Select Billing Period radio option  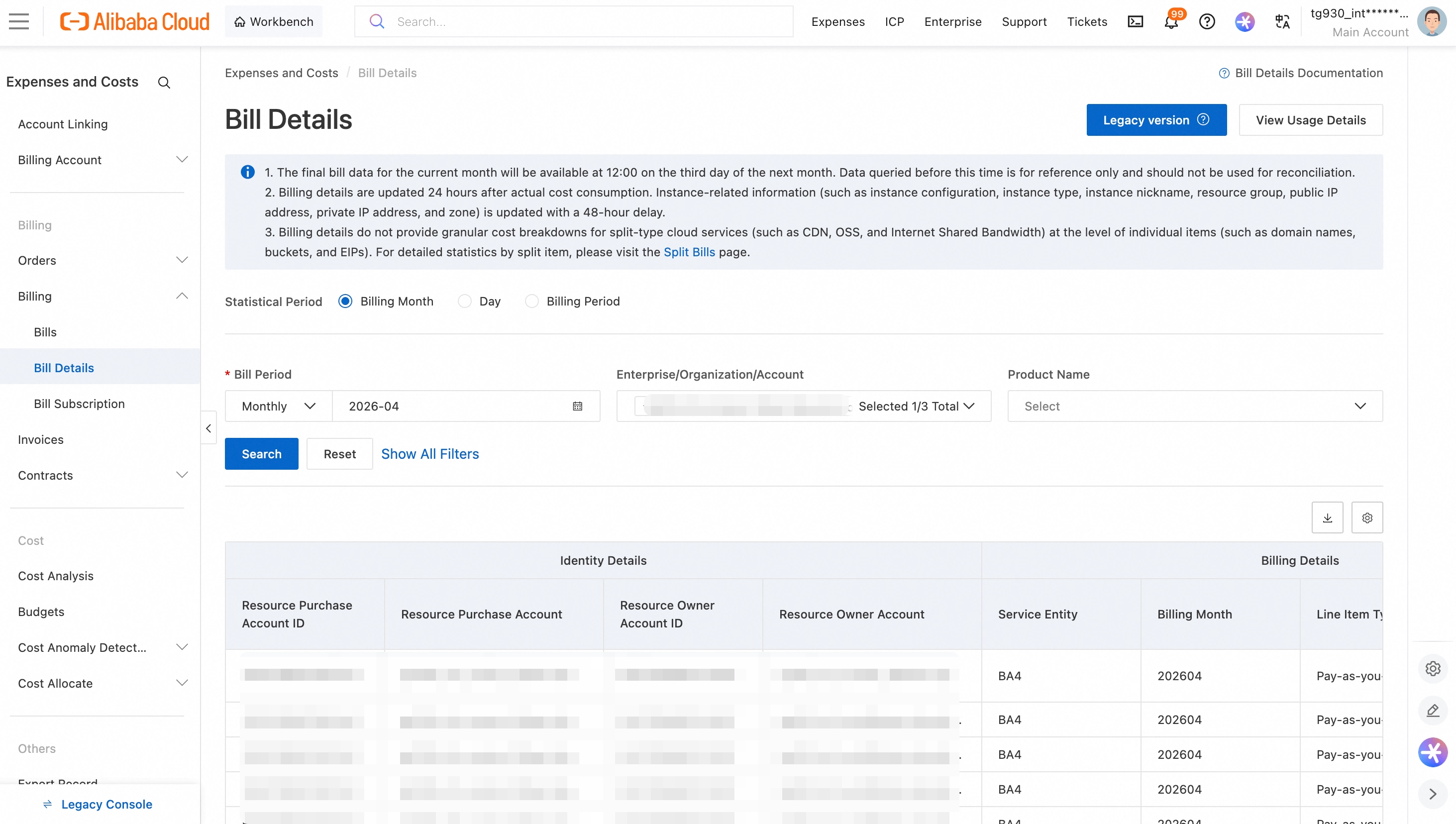tap(532, 301)
